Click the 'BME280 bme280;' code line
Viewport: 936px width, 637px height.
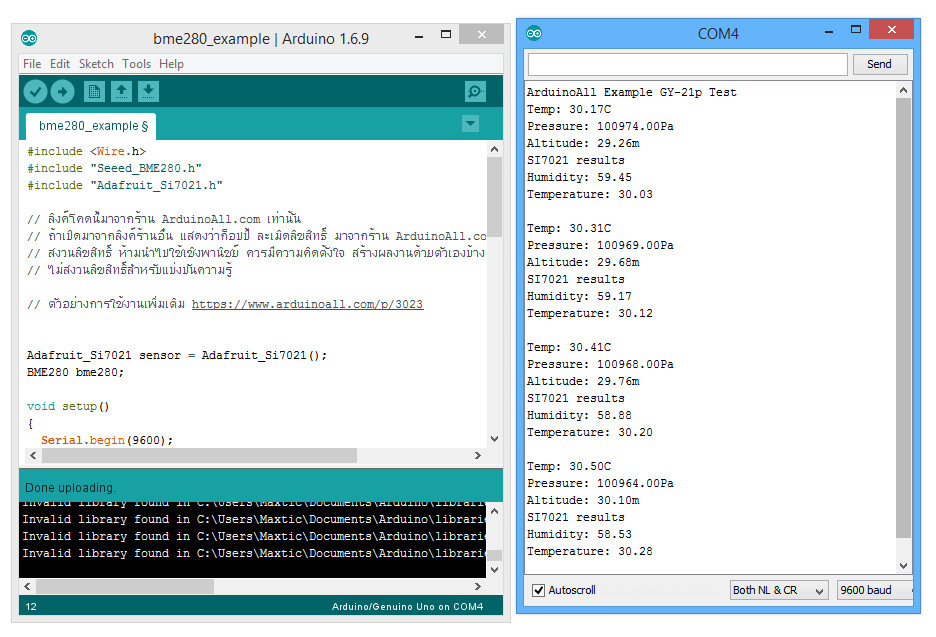[x=75, y=373]
